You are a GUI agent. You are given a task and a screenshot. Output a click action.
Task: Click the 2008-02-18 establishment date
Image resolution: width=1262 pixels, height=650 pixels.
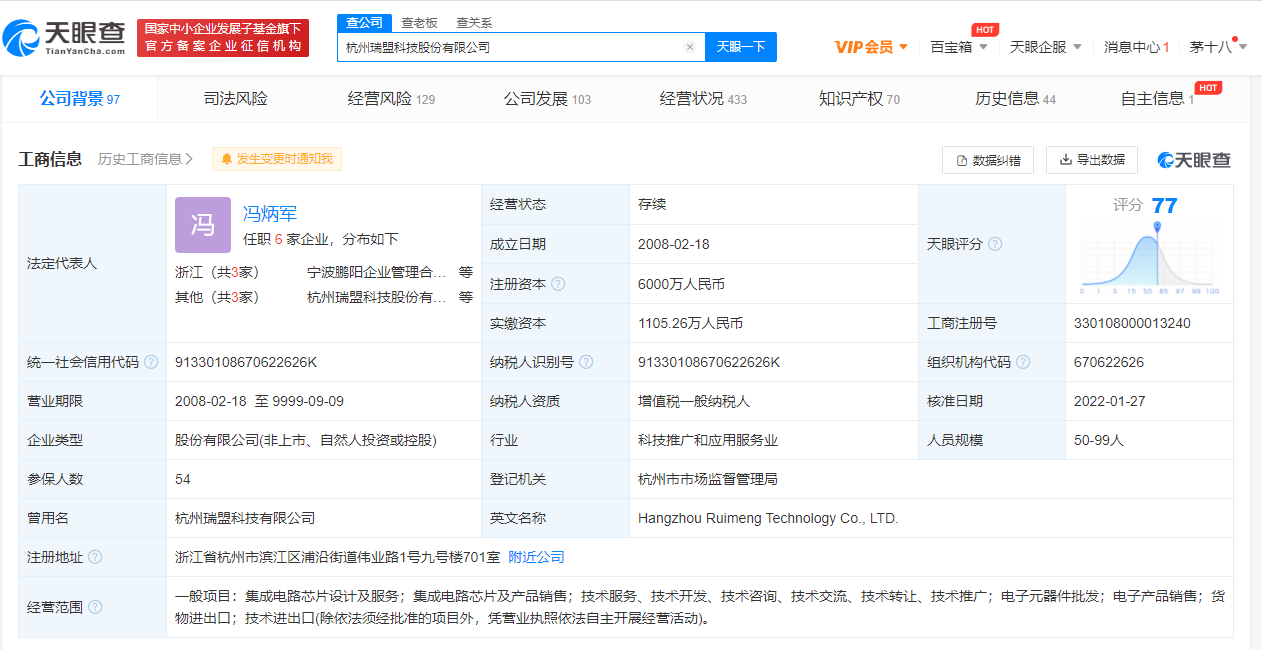[x=674, y=244]
